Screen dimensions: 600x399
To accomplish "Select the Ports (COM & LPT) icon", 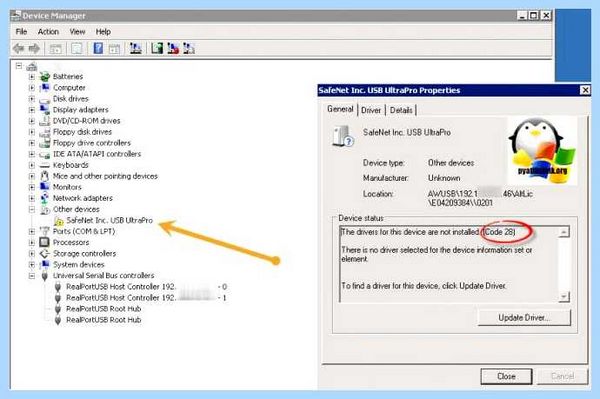I will [x=44, y=231].
